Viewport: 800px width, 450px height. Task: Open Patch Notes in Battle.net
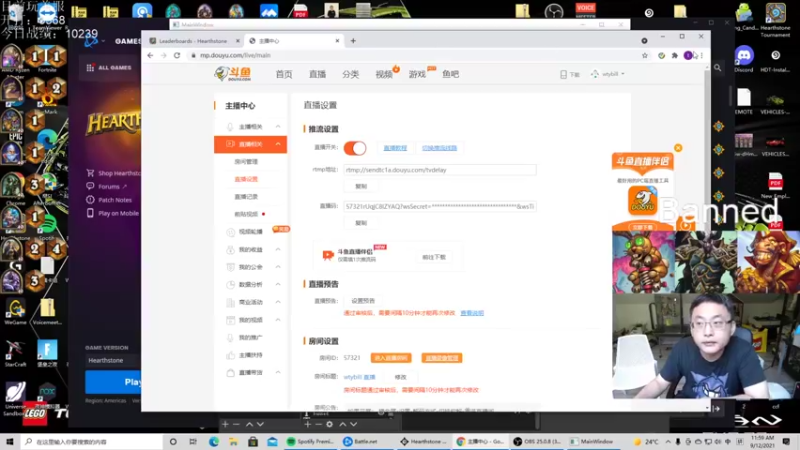[114, 200]
